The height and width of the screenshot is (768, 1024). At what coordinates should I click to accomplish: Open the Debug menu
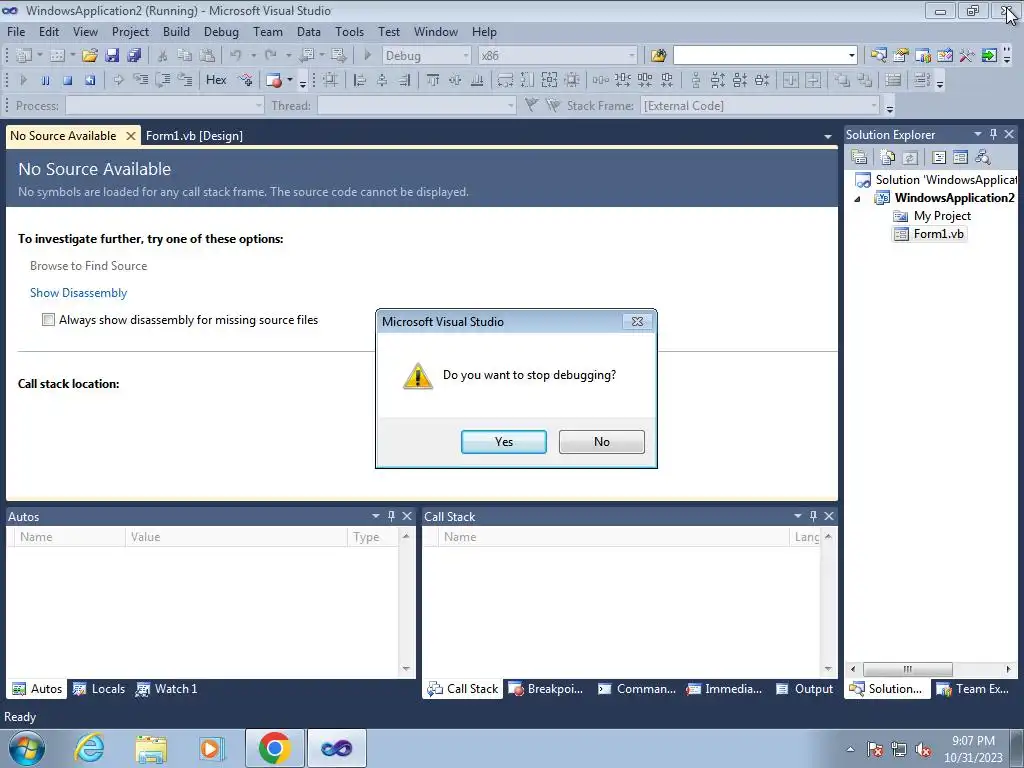pos(221,31)
